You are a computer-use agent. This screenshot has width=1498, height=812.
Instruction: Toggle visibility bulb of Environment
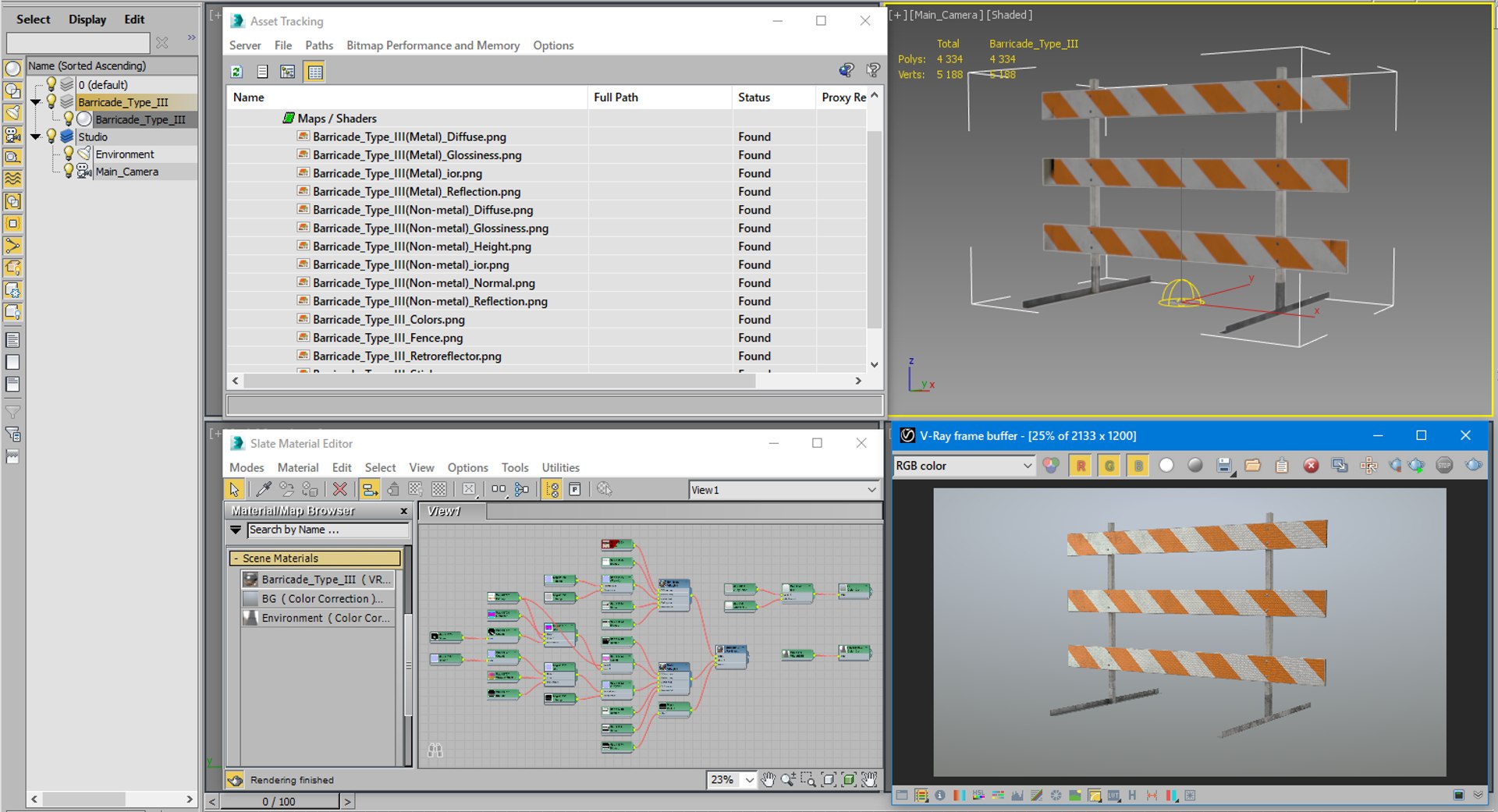pos(69,154)
